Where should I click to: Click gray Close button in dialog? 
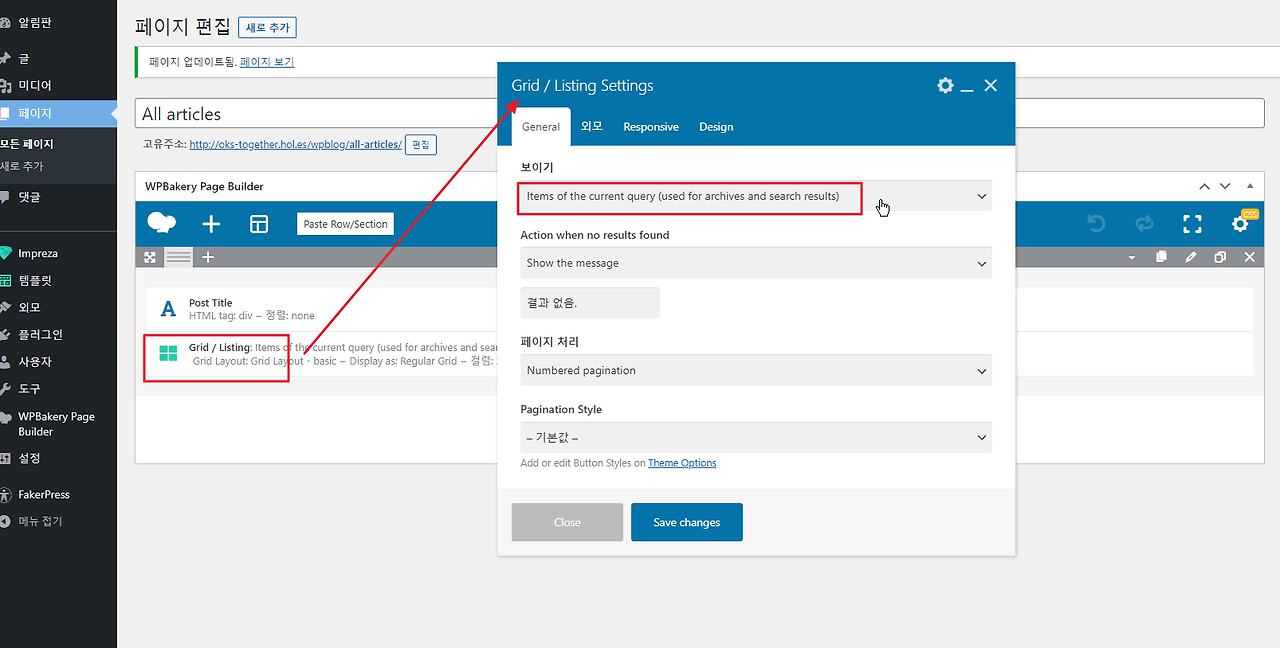tap(567, 522)
